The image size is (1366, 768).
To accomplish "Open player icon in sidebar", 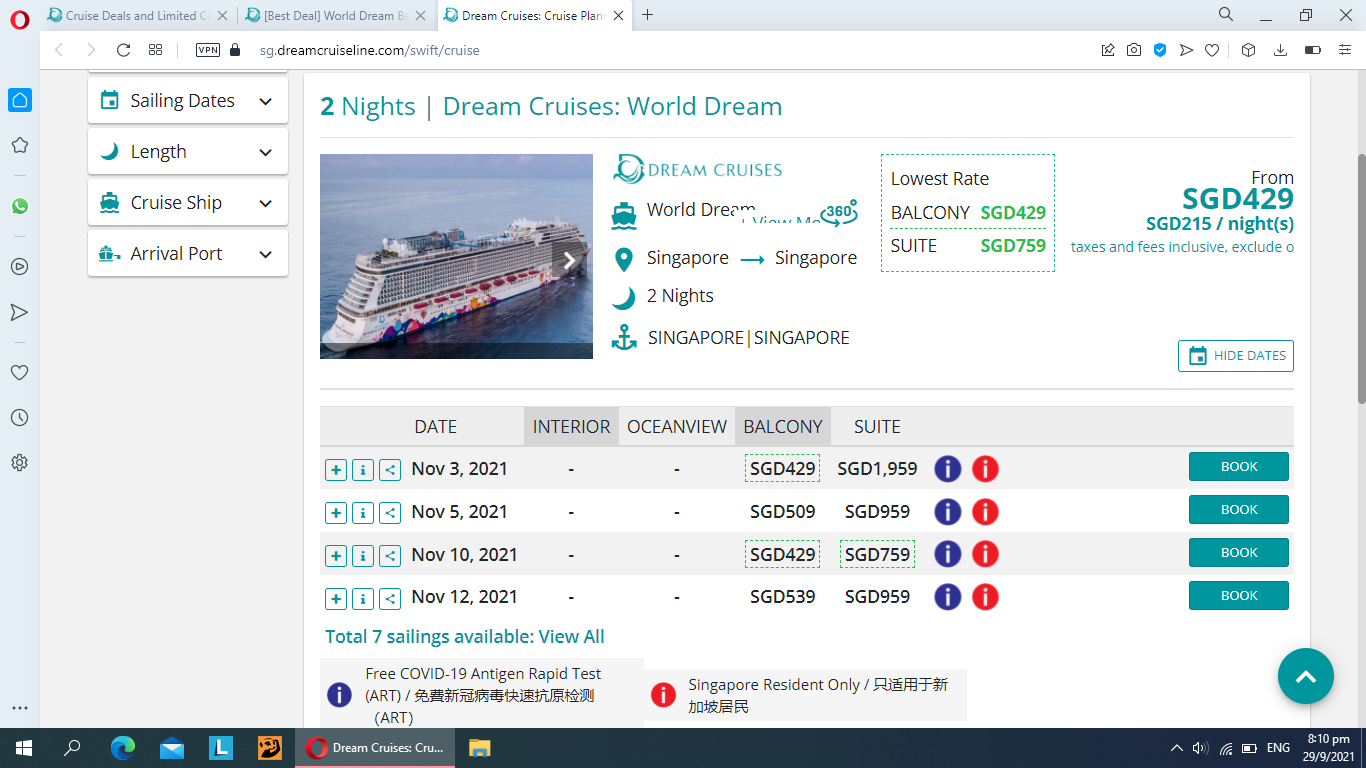I will click(x=19, y=266).
